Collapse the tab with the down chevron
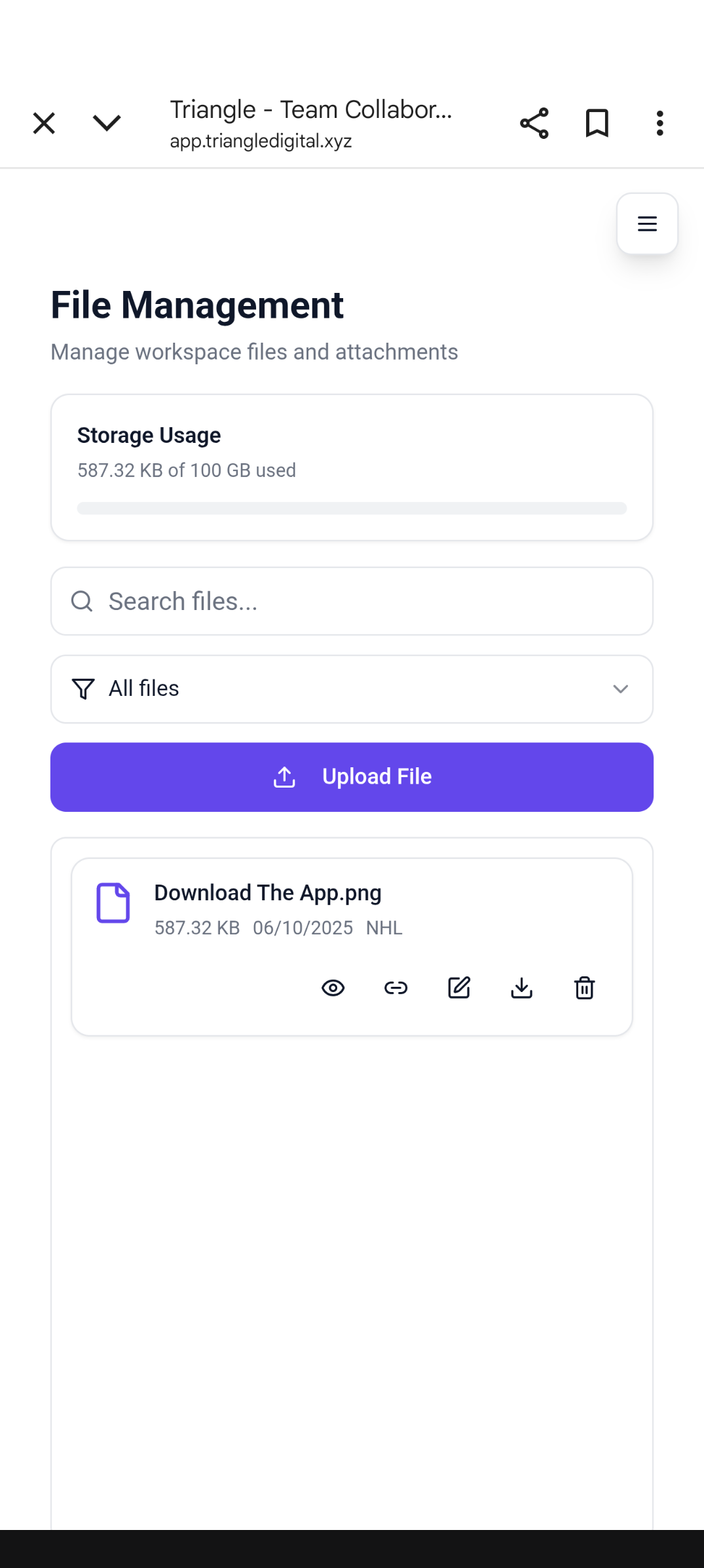Screen dimensions: 704x1568 tap(107, 123)
